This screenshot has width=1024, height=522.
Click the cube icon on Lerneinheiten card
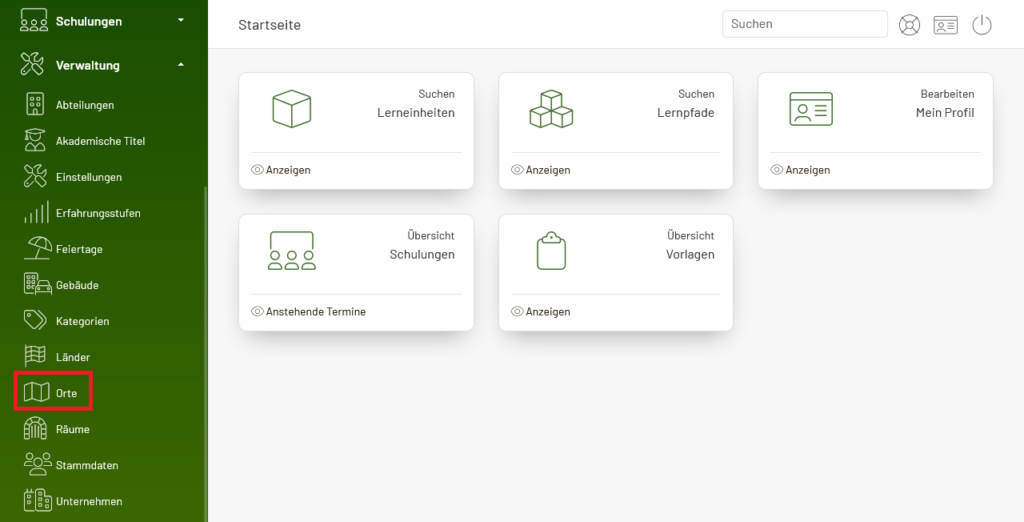pyautogui.click(x=291, y=108)
